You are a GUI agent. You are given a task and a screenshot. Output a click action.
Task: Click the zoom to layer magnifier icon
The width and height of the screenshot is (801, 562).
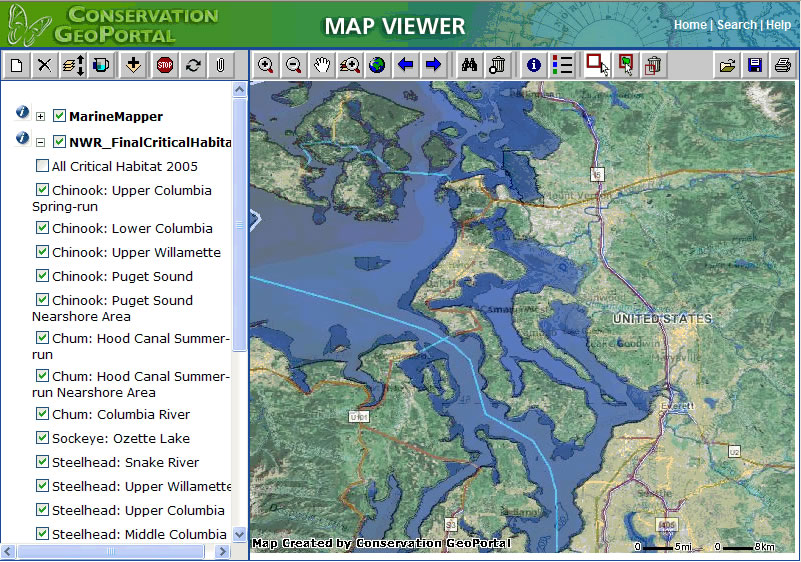click(350, 65)
